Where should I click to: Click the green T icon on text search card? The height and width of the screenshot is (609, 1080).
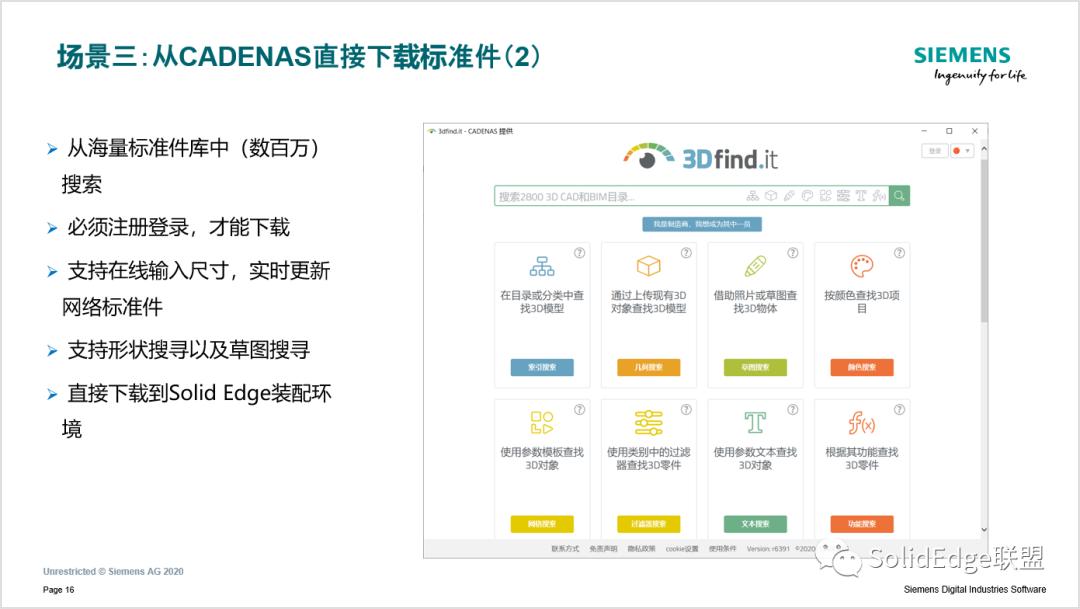tap(755, 422)
